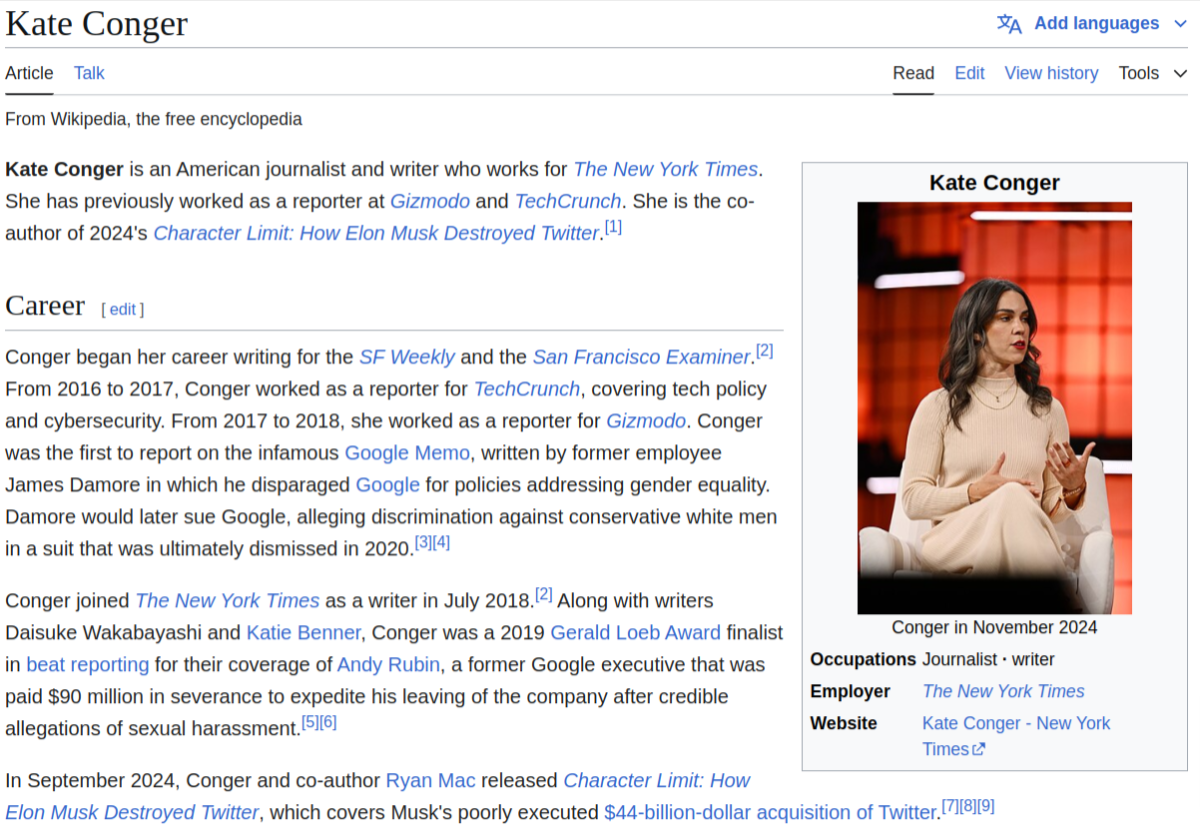Open the Google Memo link

click(407, 453)
